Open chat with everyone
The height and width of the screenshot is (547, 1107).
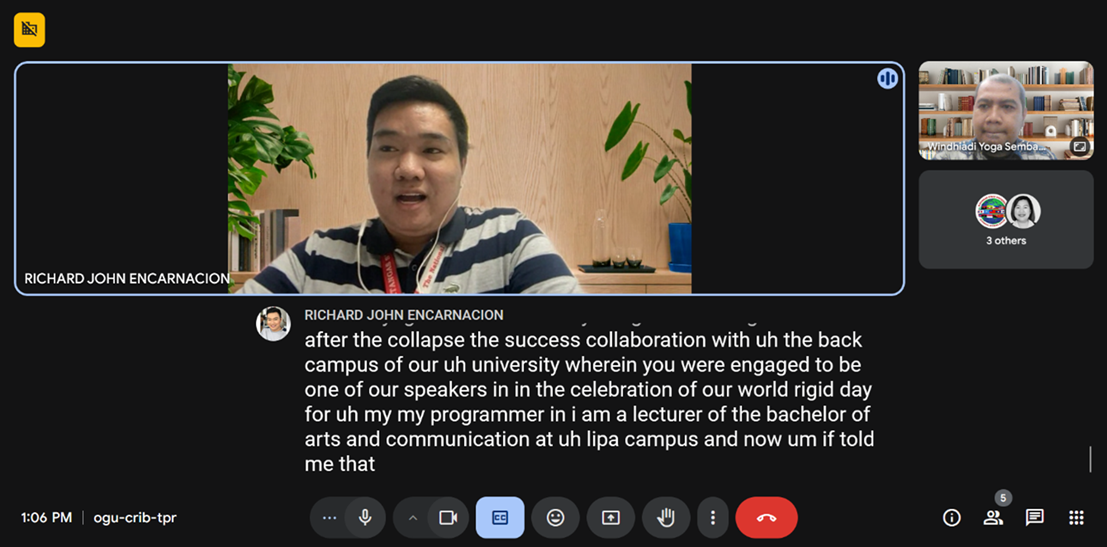(1035, 518)
